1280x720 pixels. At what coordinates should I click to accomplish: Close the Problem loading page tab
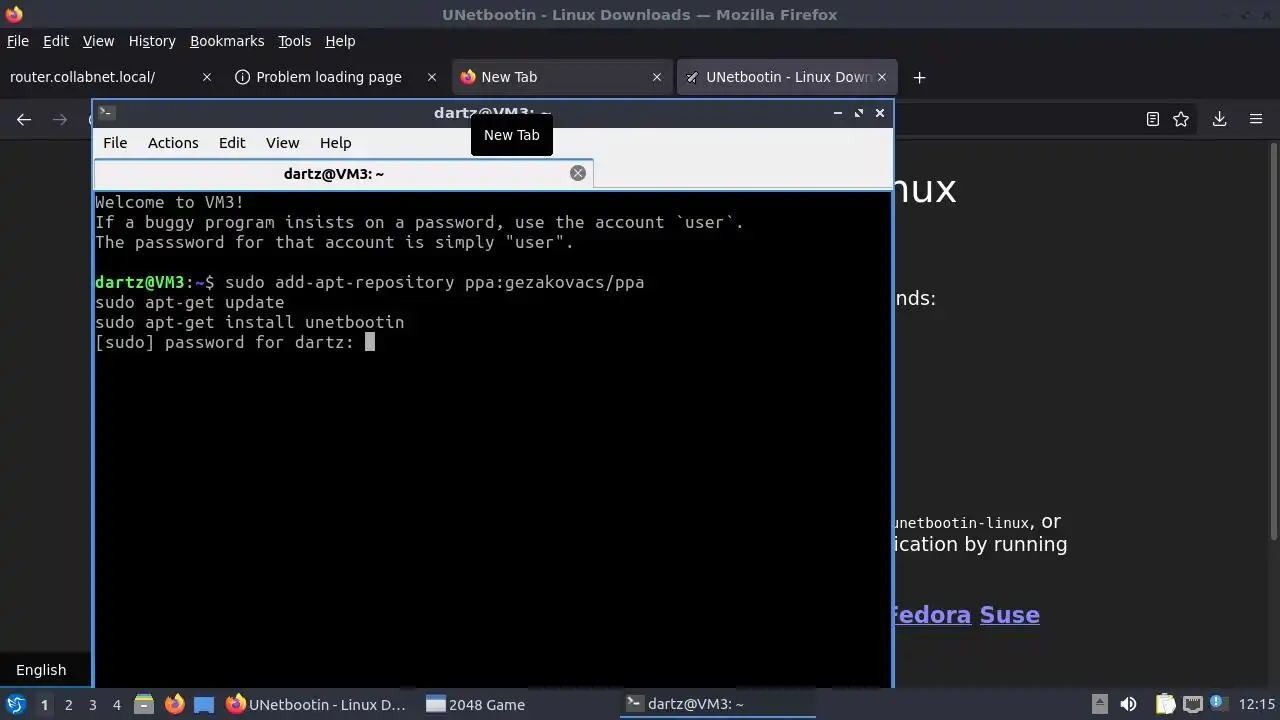point(432,77)
